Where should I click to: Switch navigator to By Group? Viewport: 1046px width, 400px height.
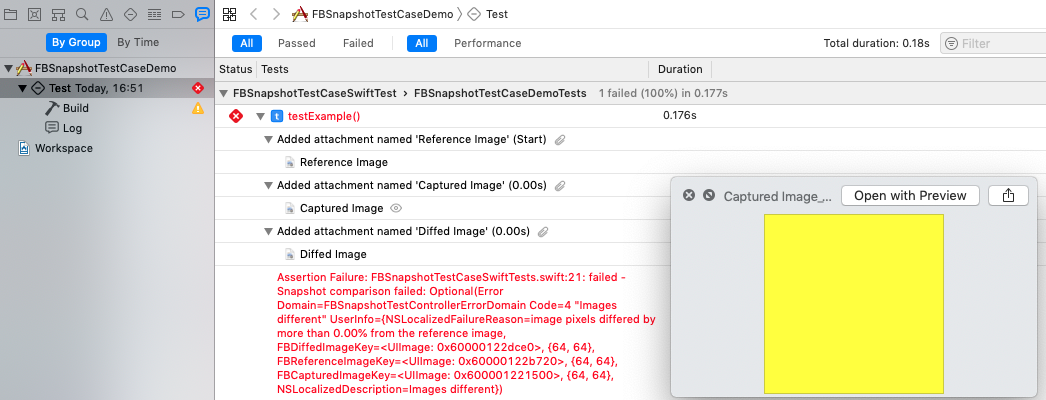pos(76,42)
